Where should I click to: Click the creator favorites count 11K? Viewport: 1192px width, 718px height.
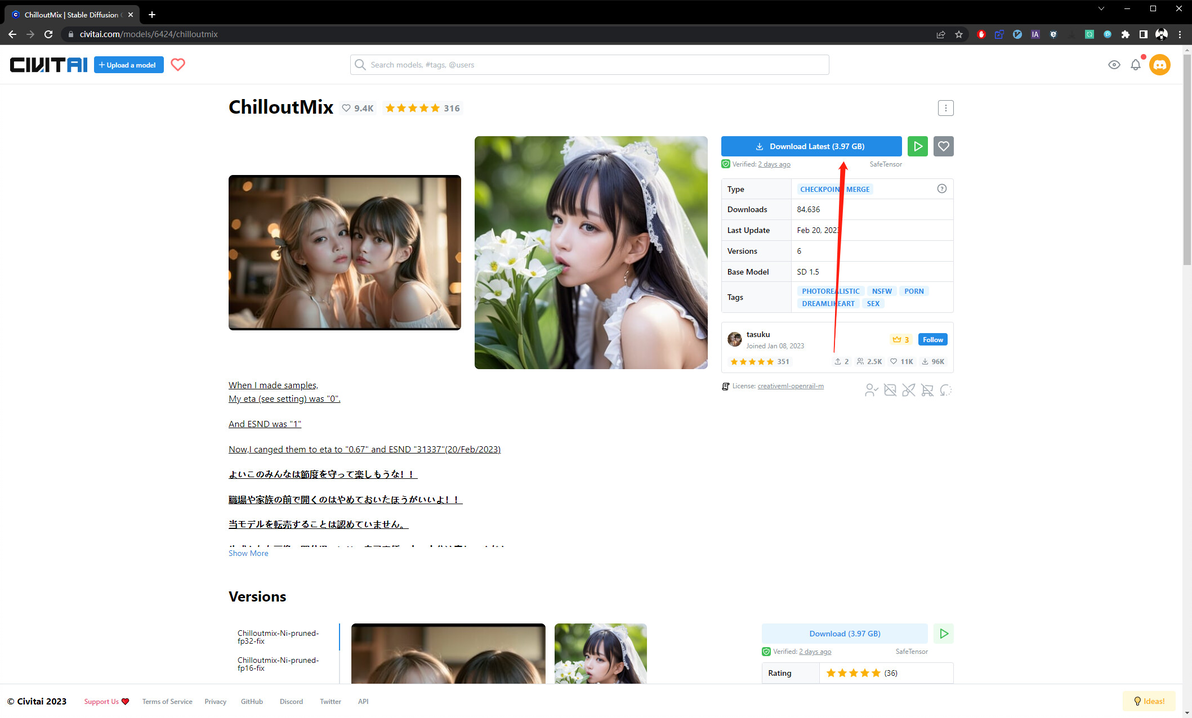(902, 362)
